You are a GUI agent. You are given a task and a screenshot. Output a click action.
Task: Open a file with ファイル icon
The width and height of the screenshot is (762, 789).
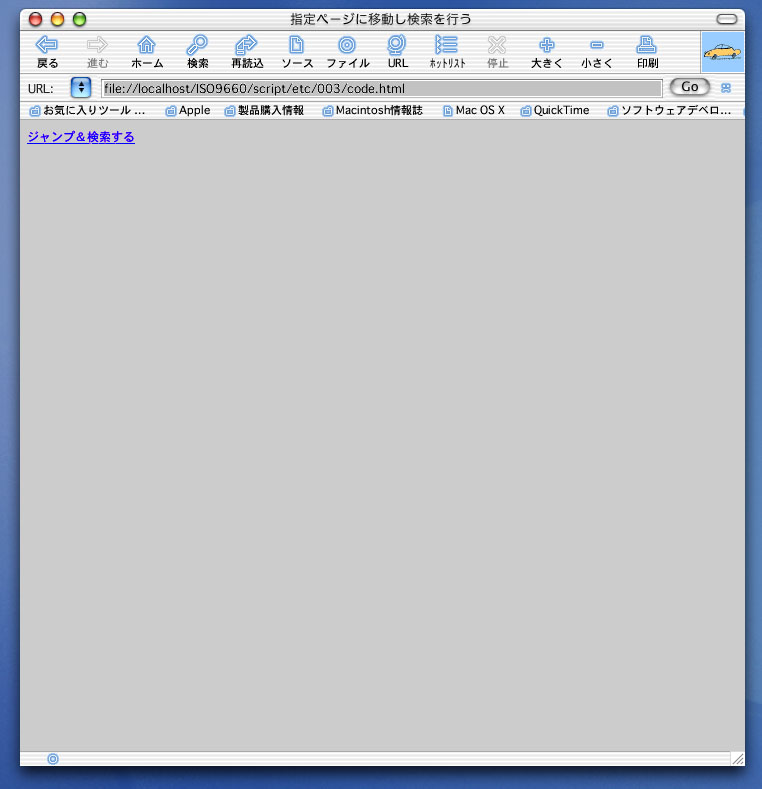(x=347, y=51)
